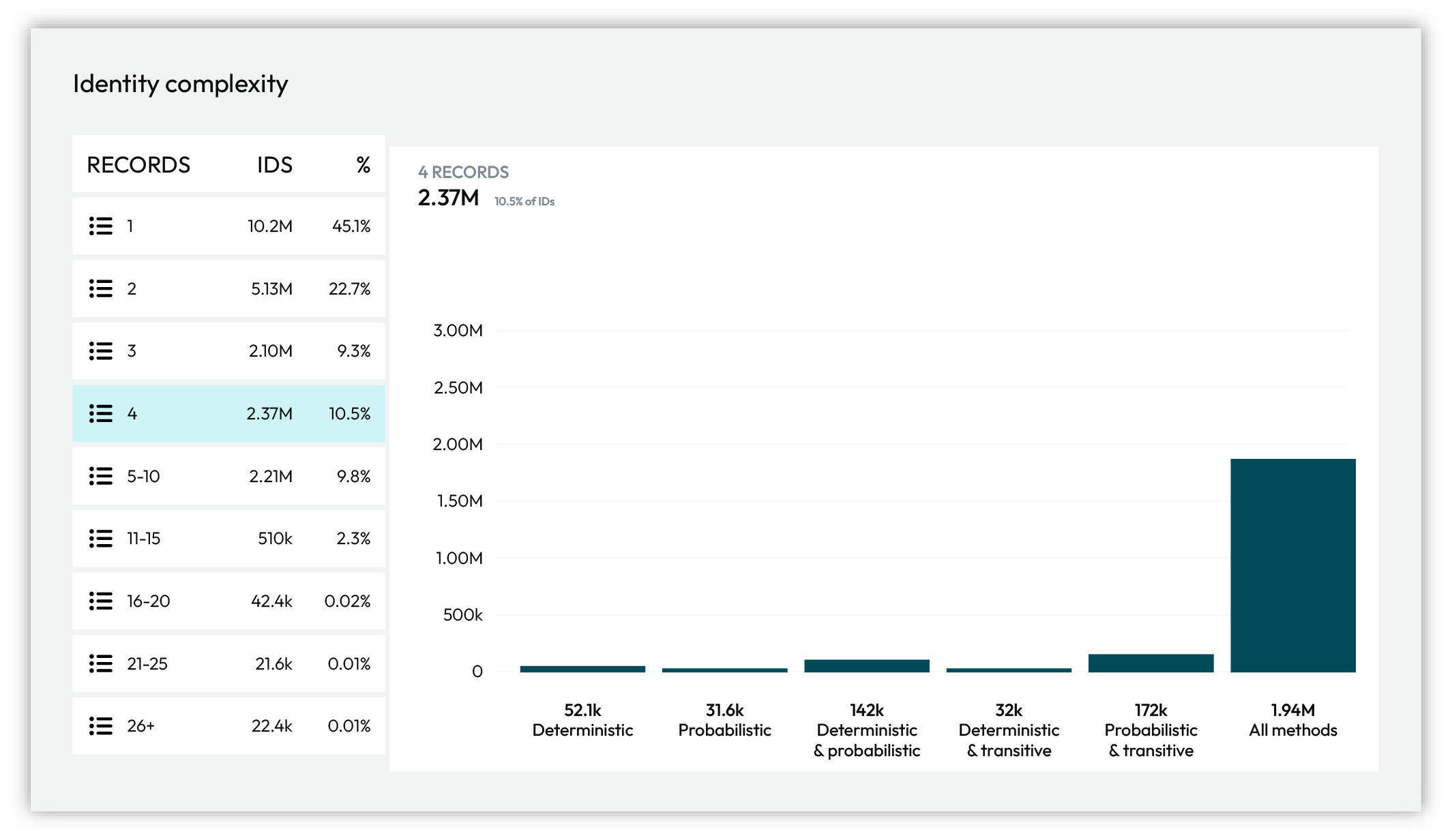1450x840 pixels.
Task: Sort by the % column header
Action: (361, 165)
